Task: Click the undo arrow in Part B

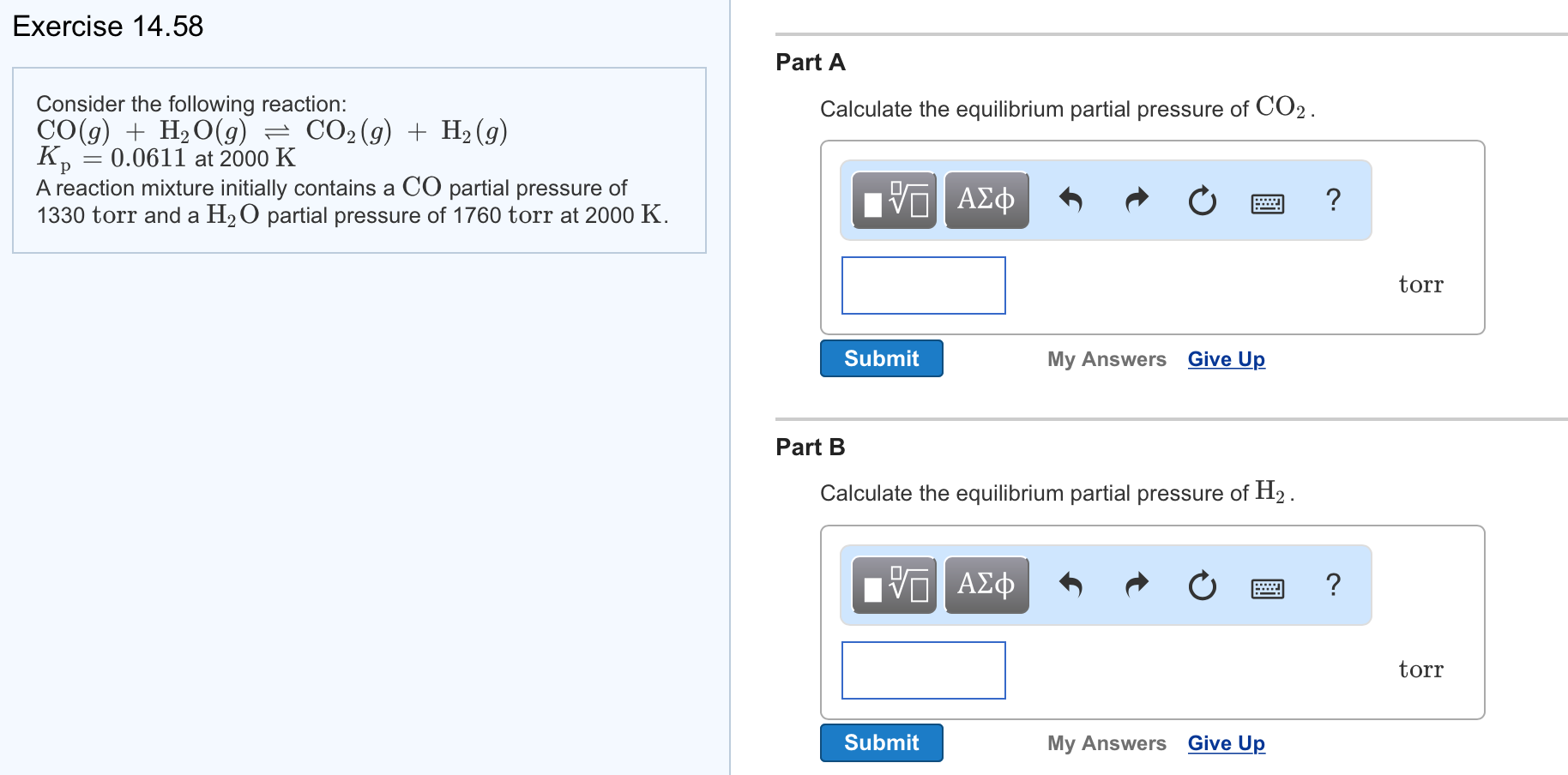Action: [x=1070, y=586]
